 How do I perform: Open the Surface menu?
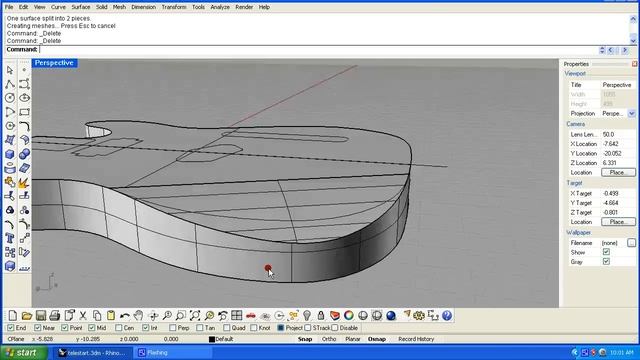(80, 7)
